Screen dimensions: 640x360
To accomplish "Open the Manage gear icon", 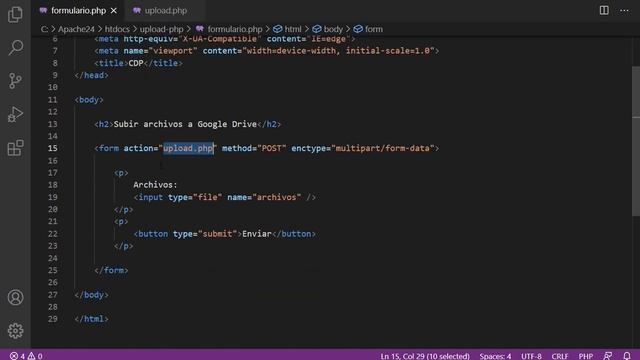I will click(x=15, y=331).
